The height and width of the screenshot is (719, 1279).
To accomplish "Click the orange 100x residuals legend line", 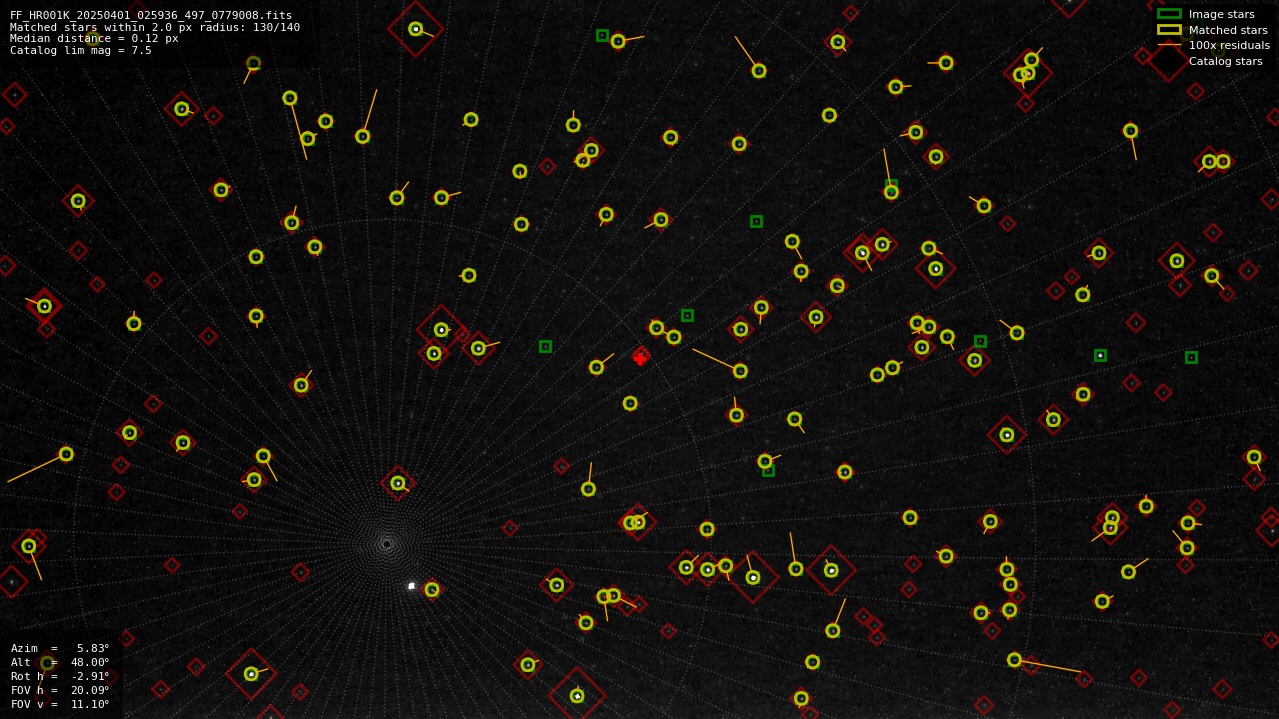I will click(x=1169, y=45).
